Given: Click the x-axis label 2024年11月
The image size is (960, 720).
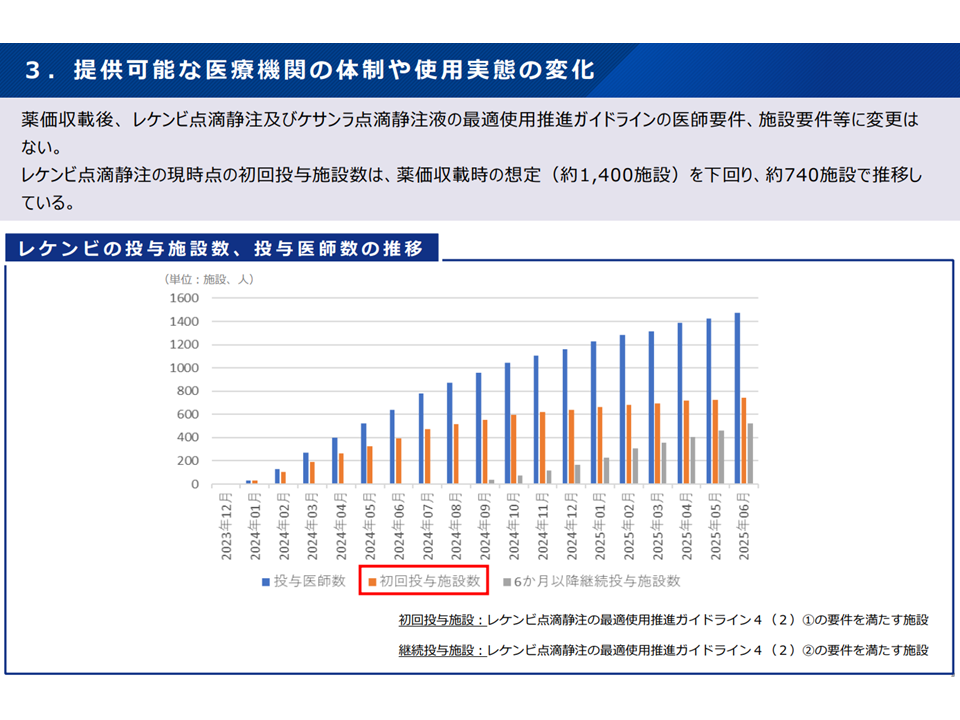Looking at the screenshot, I should coord(543,527).
